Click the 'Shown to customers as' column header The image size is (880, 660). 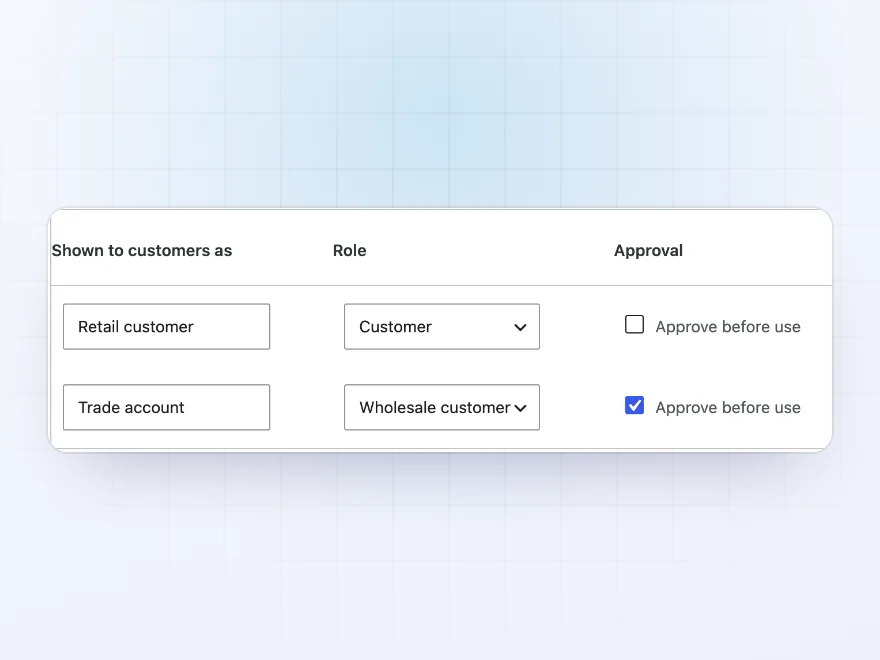142,250
